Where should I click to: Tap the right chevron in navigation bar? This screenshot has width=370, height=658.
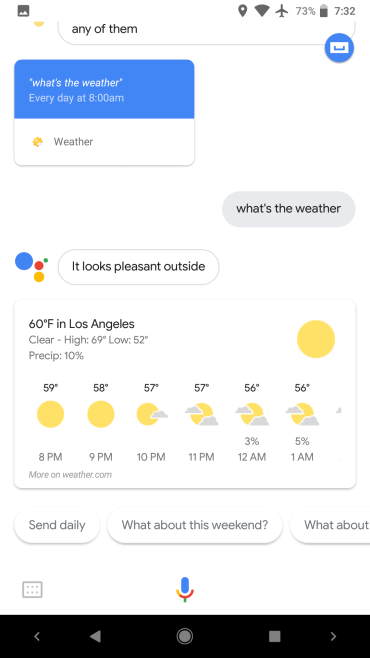coord(334,636)
